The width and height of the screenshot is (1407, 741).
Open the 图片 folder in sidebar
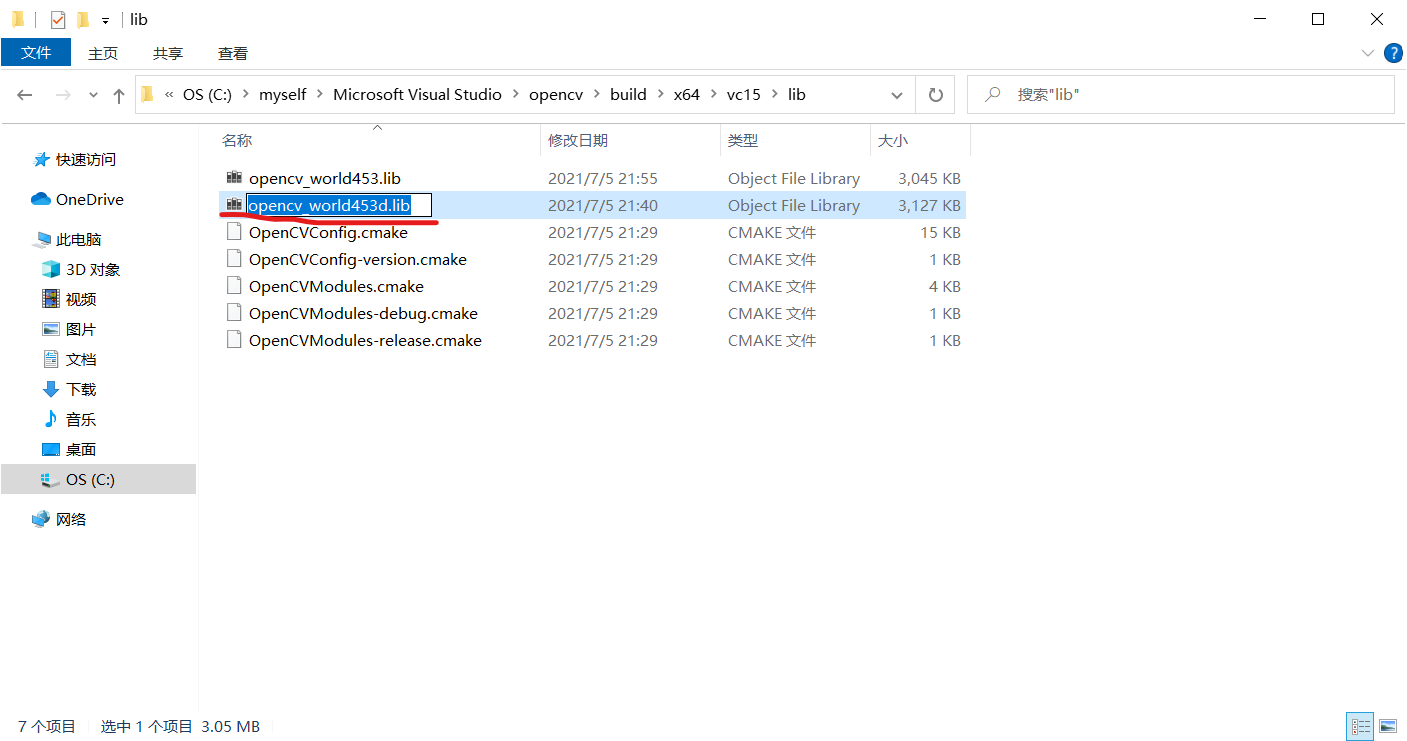(69, 330)
